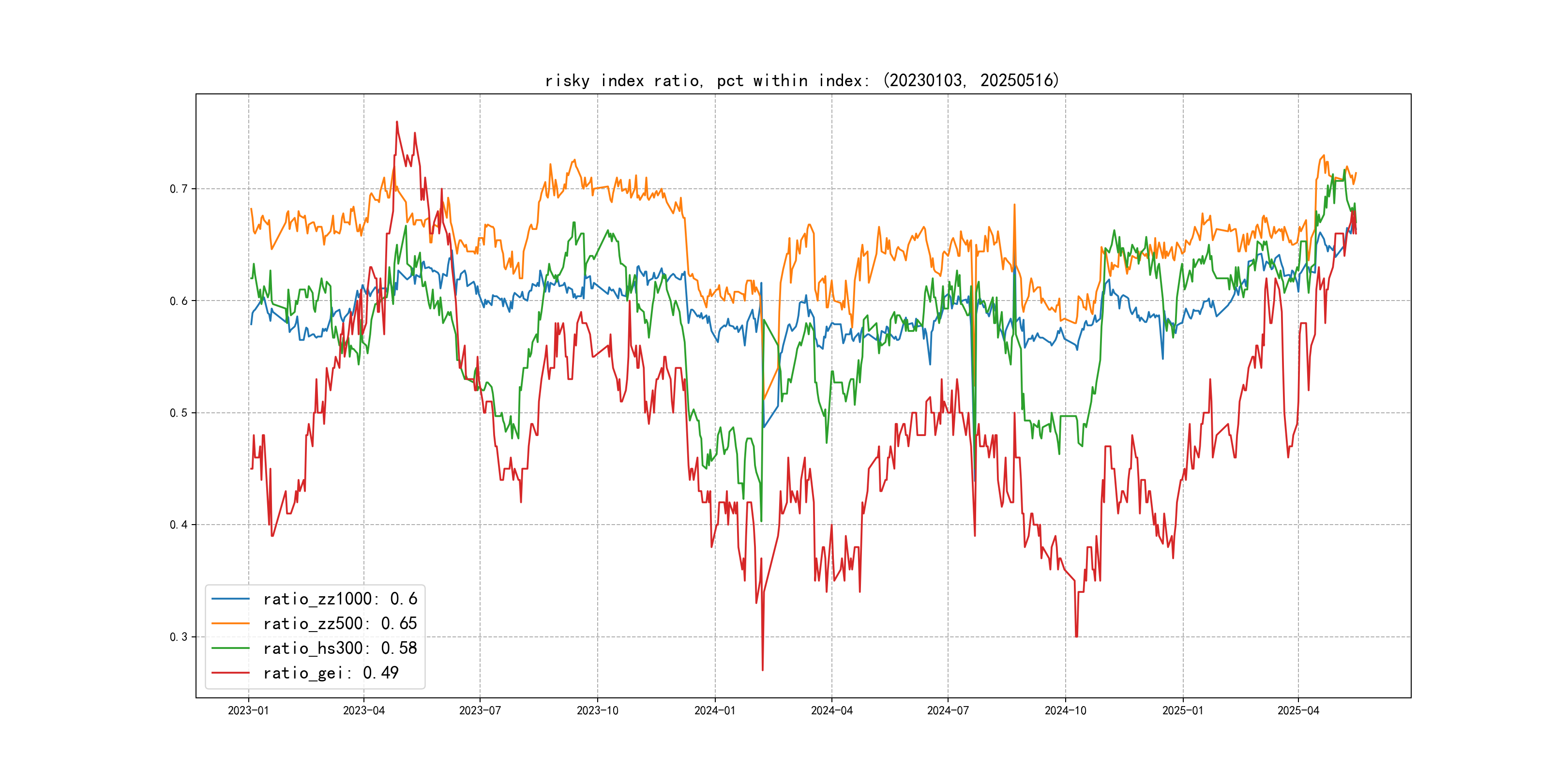
Task: Click the 0.4 y-axis tick label
Action: click(179, 525)
